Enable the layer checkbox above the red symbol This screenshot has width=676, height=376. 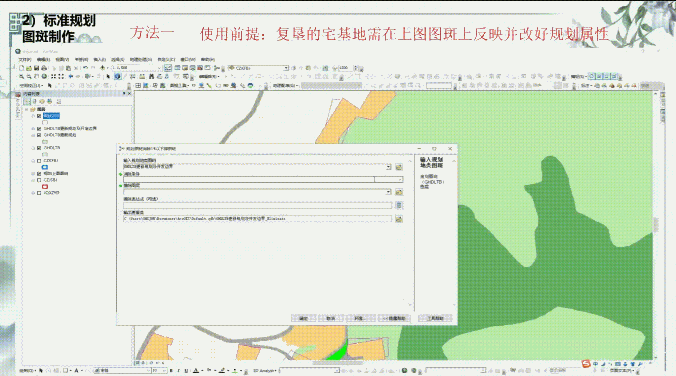pyautogui.click(x=39, y=180)
